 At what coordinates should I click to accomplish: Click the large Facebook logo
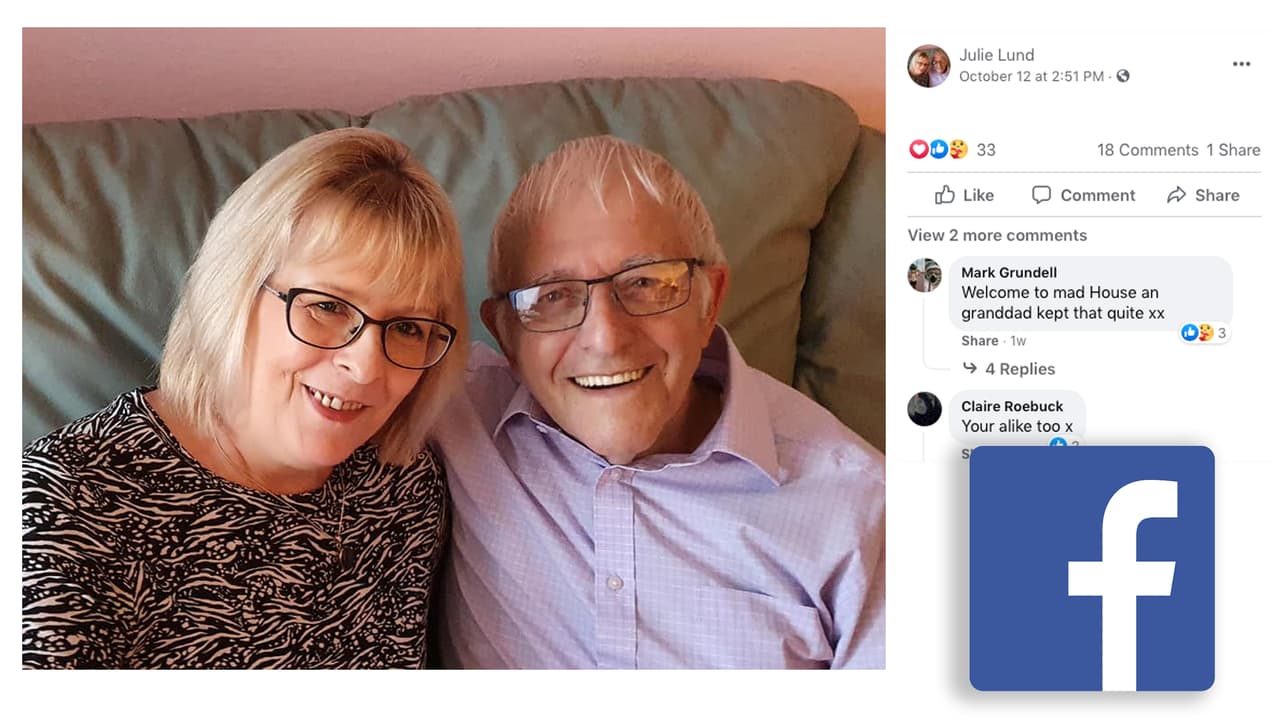click(x=1092, y=567)
